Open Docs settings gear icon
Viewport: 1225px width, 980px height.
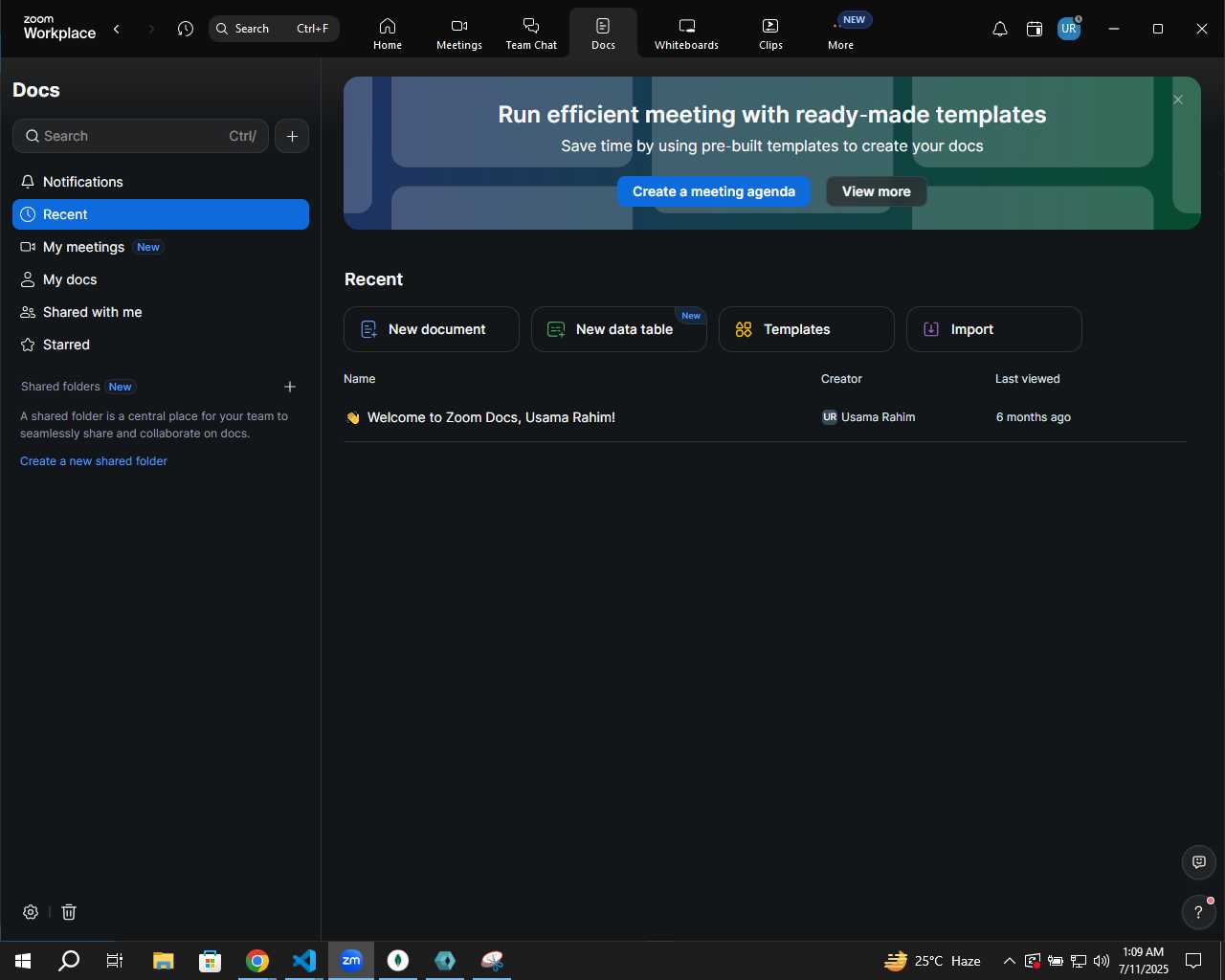(31, 912)
